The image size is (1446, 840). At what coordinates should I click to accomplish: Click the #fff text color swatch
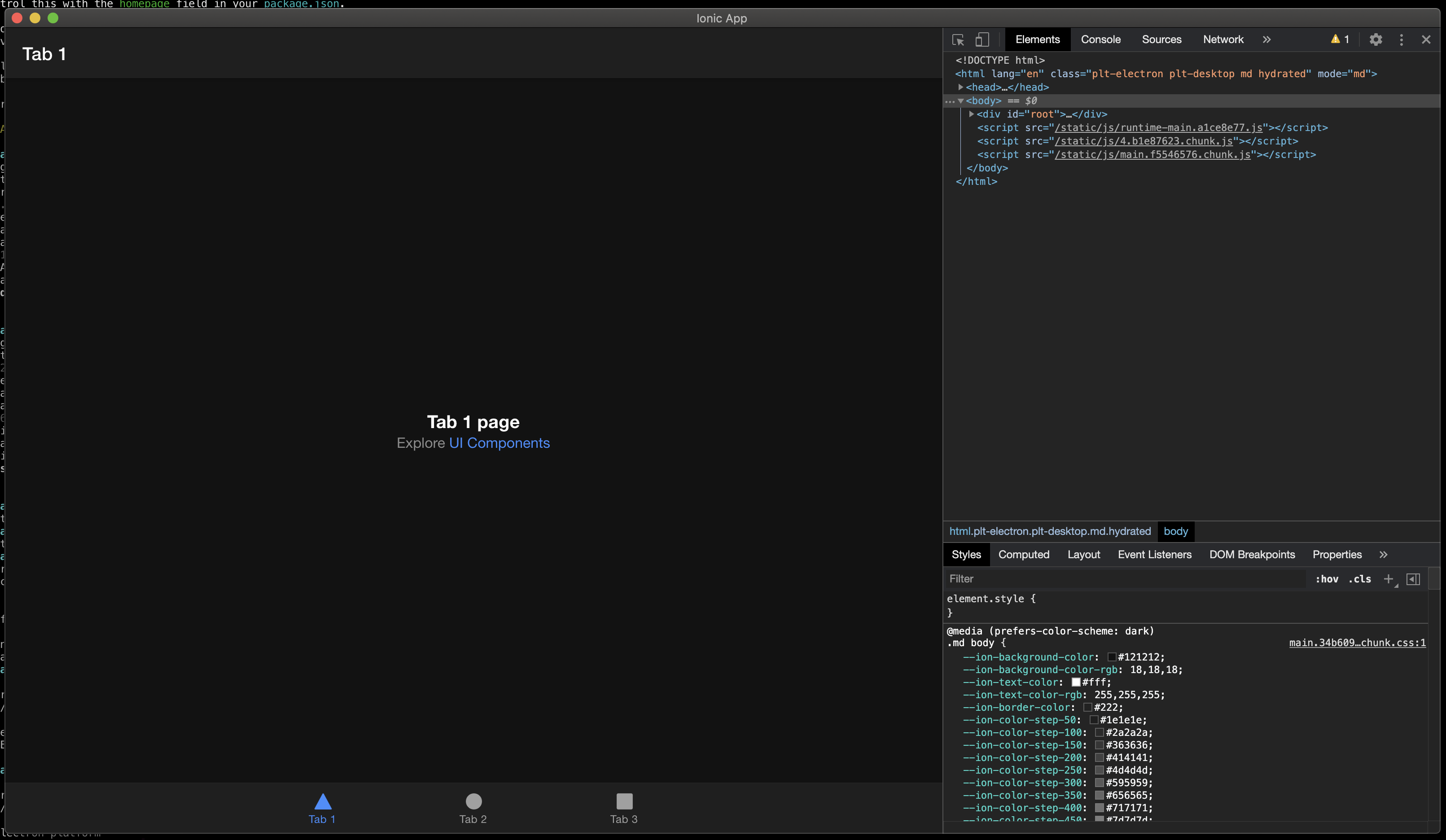coord(1076,682)
